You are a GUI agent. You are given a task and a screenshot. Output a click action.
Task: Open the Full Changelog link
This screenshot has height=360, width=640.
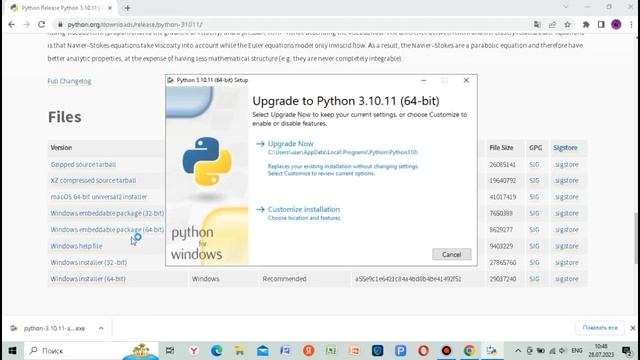click(69, 81)
